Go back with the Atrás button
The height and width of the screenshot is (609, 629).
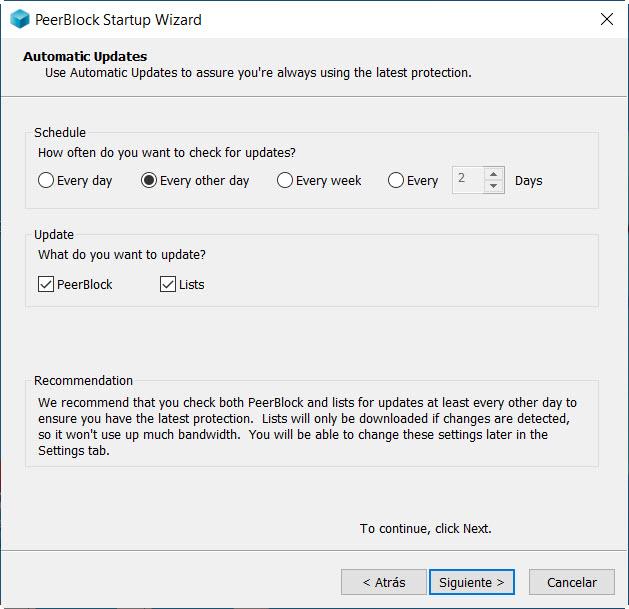(383, 582)
